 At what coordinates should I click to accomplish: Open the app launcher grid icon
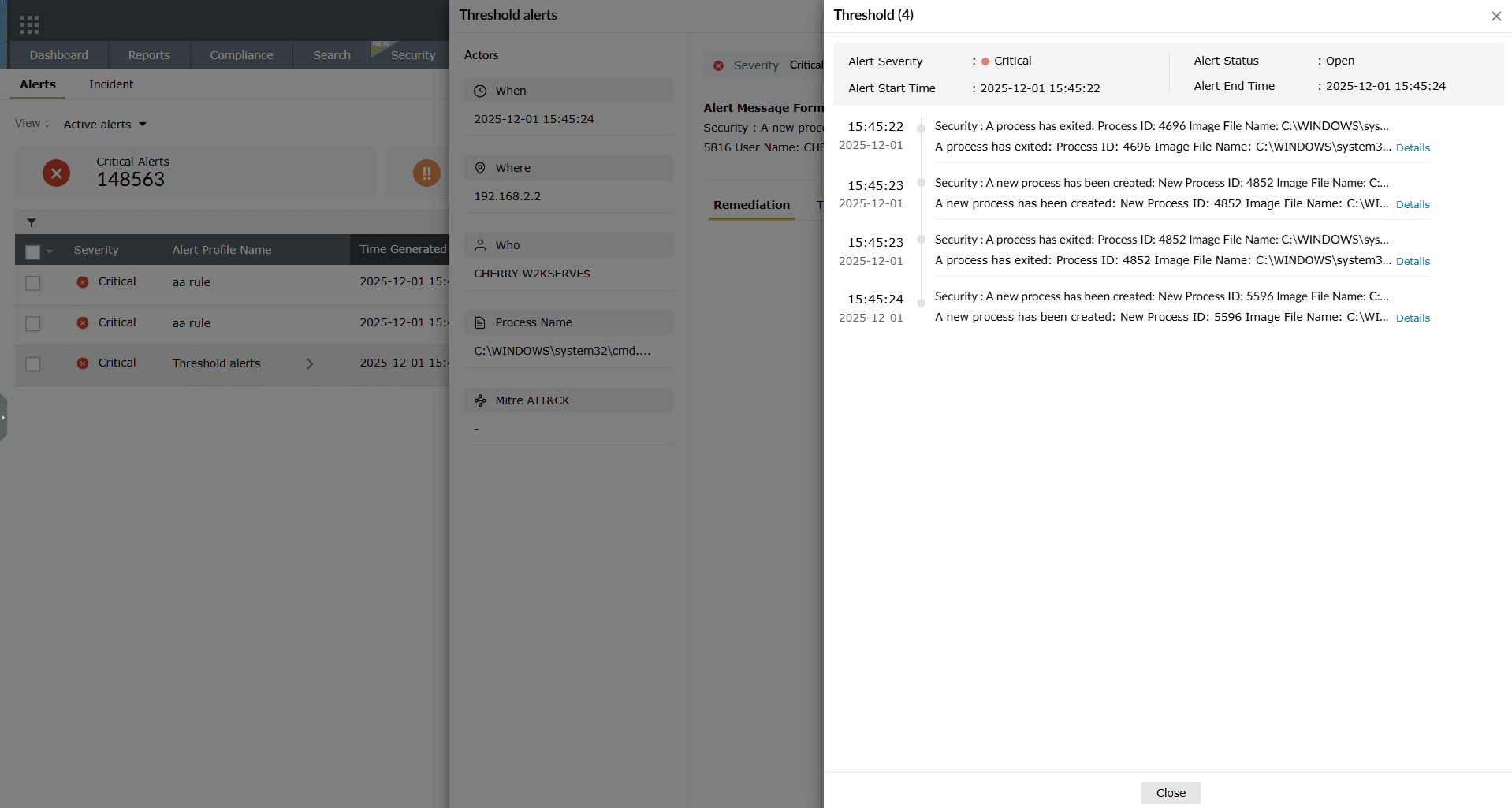point(29,23)
